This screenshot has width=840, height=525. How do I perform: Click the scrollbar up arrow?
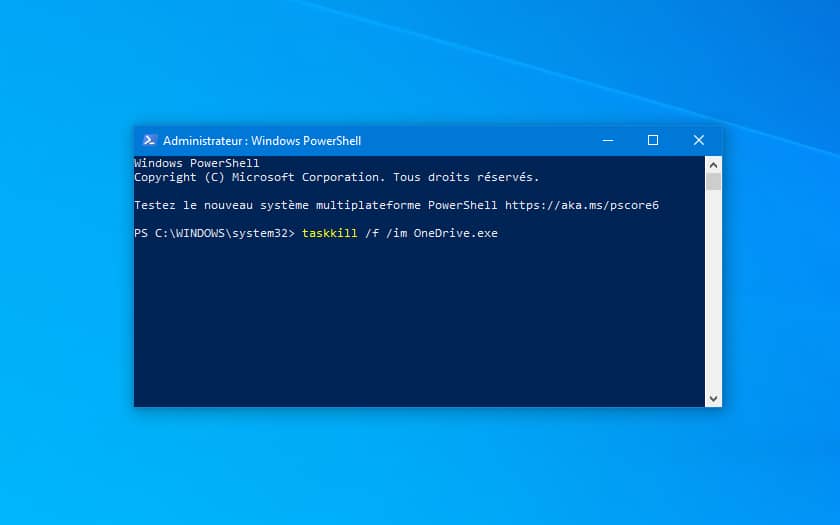[713, 165]
